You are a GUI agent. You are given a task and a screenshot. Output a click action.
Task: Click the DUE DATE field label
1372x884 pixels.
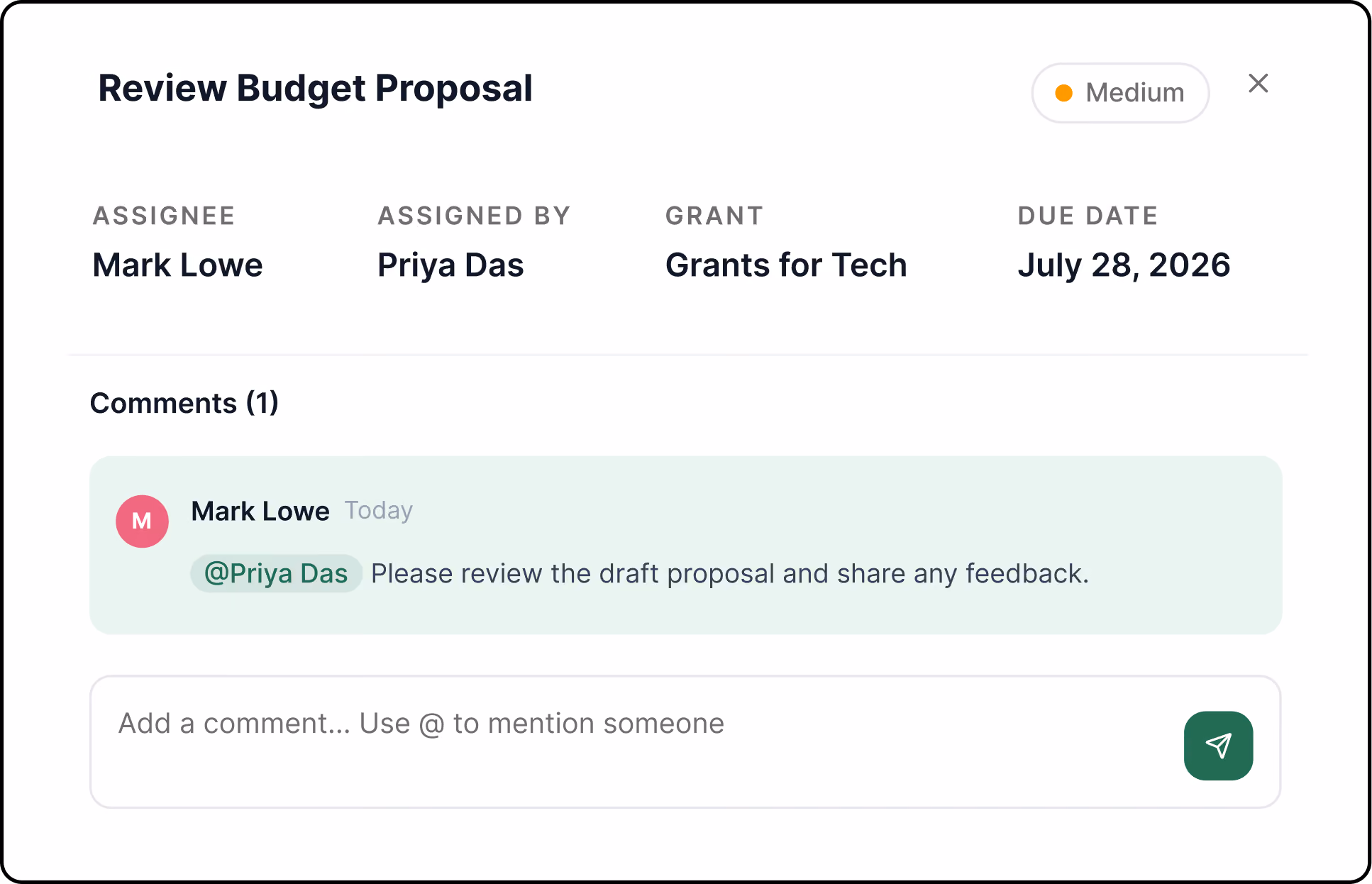[1088, 216]
